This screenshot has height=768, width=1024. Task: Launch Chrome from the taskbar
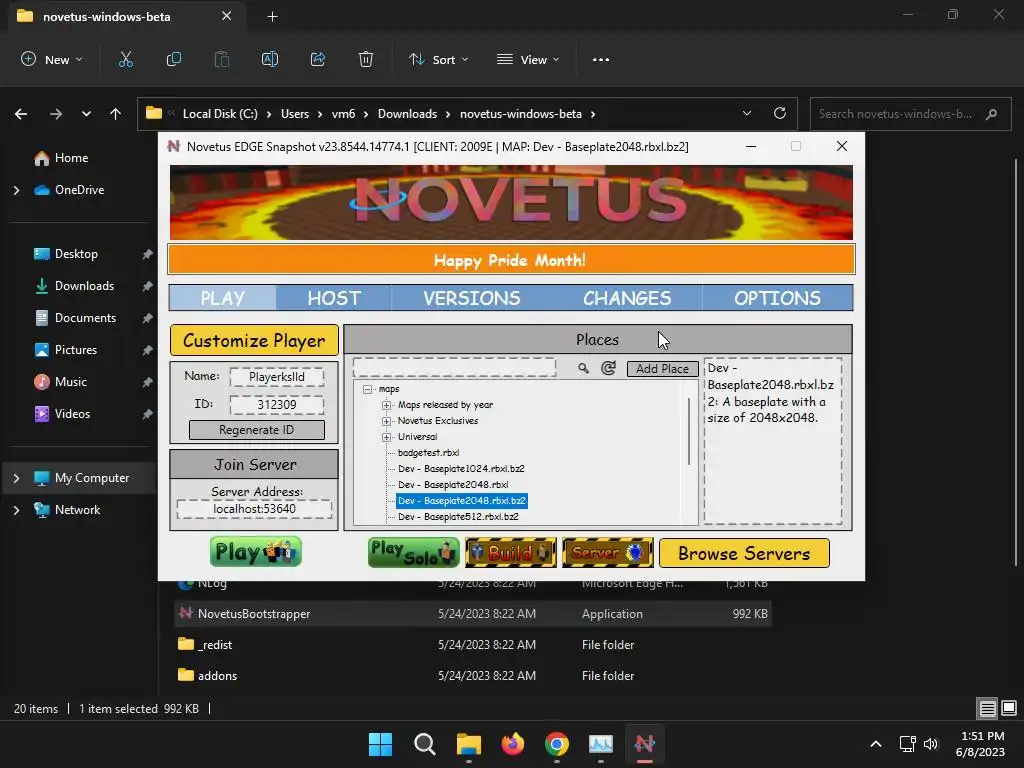point(556,744)
